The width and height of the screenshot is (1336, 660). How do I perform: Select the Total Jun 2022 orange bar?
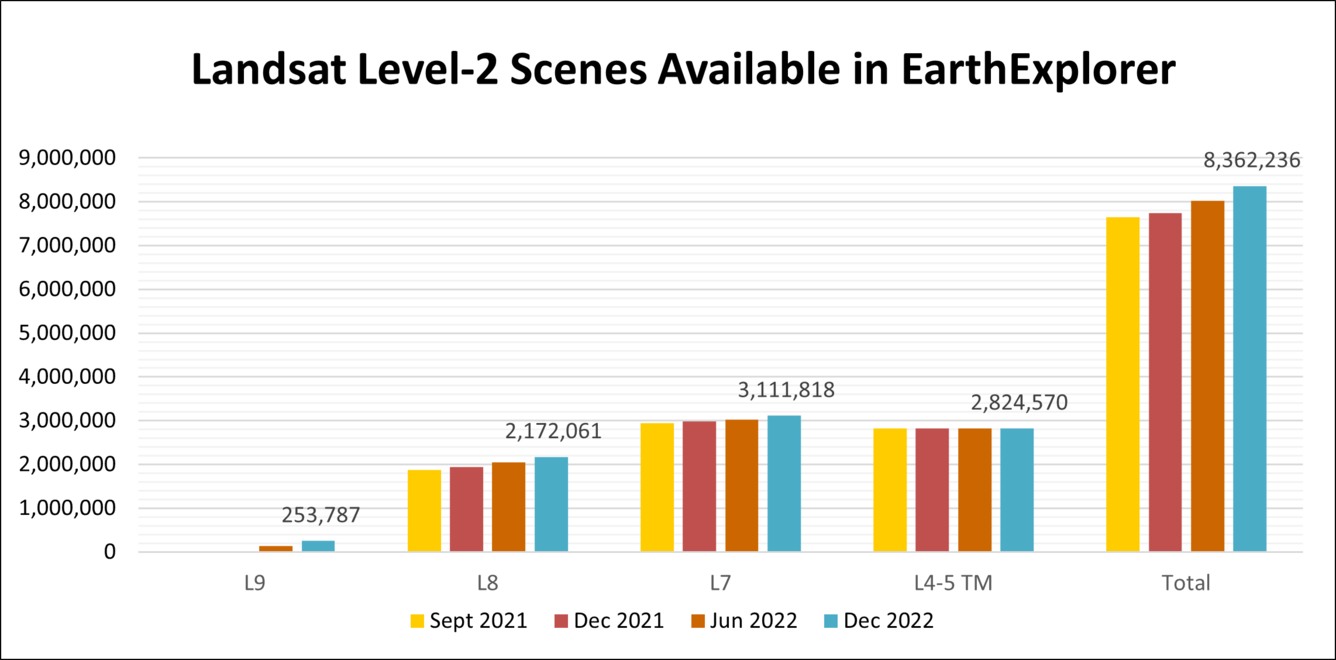[x=1207, y=377]
